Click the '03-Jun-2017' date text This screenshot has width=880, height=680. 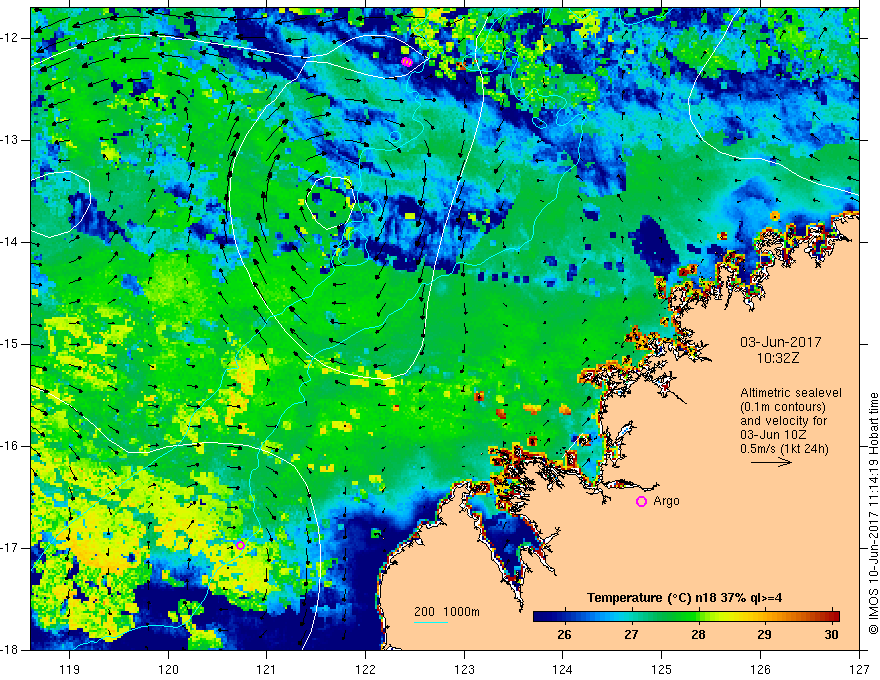[781, 342]
